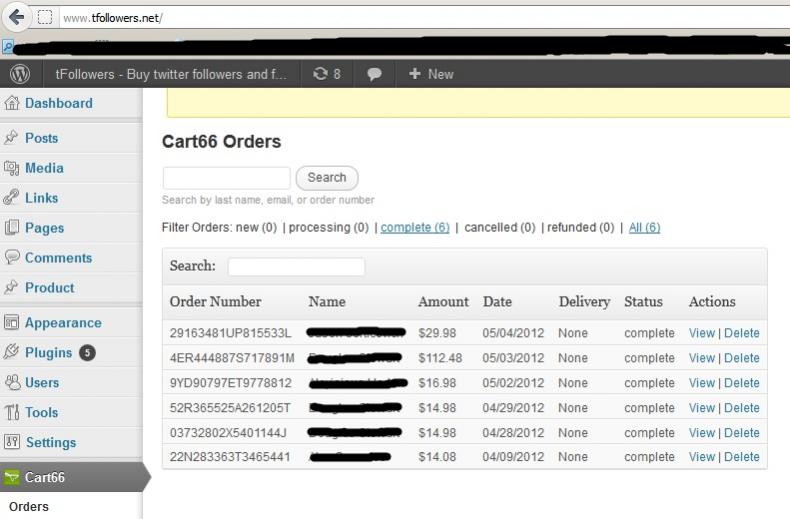Viewport: 790px width, 519px height.
Task: View order 9YD90797ET9778812
Action: point(702,383)
